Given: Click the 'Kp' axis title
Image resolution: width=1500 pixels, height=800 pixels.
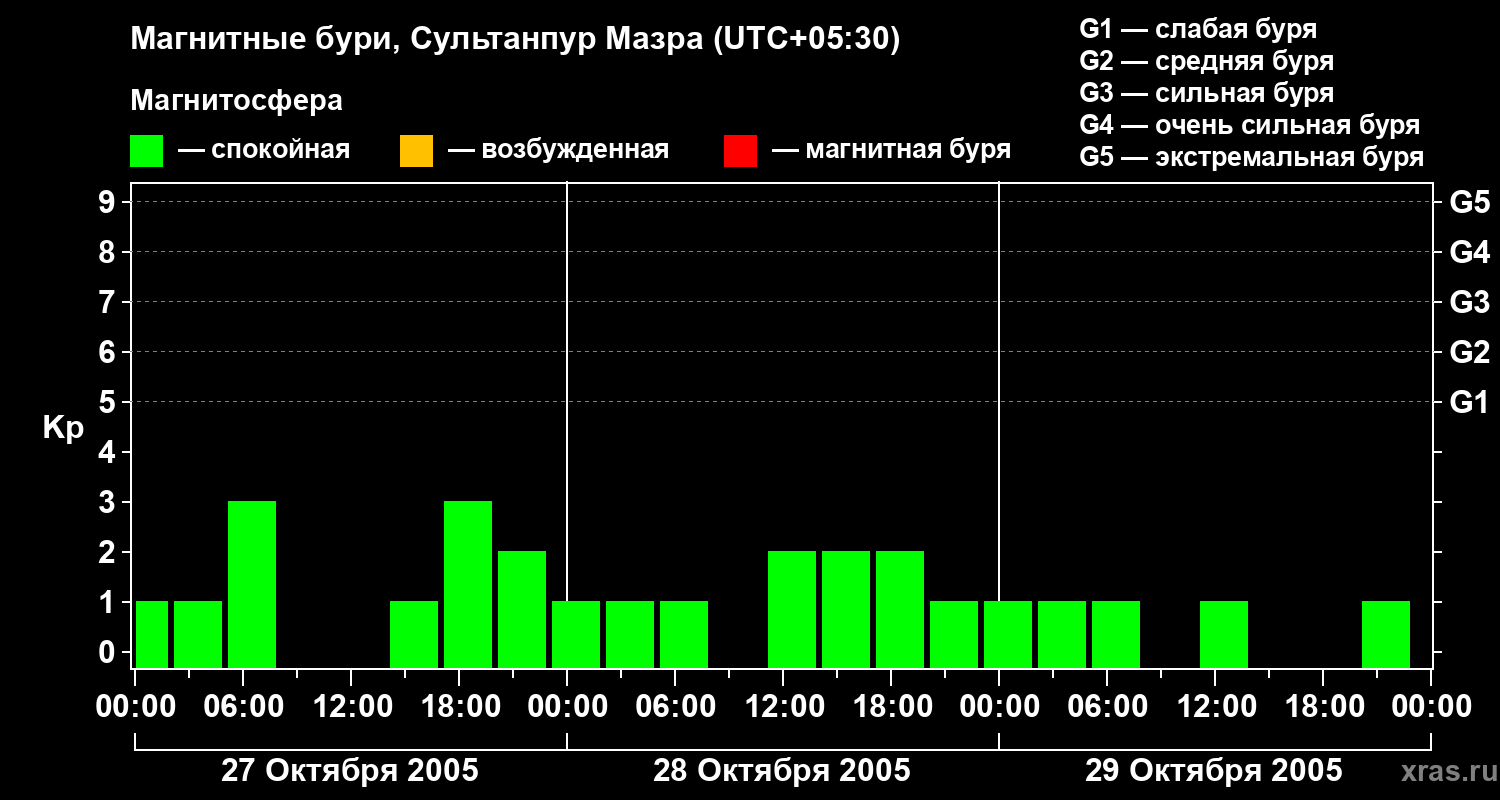Looking at the screenshot, I should coord(64,428).
